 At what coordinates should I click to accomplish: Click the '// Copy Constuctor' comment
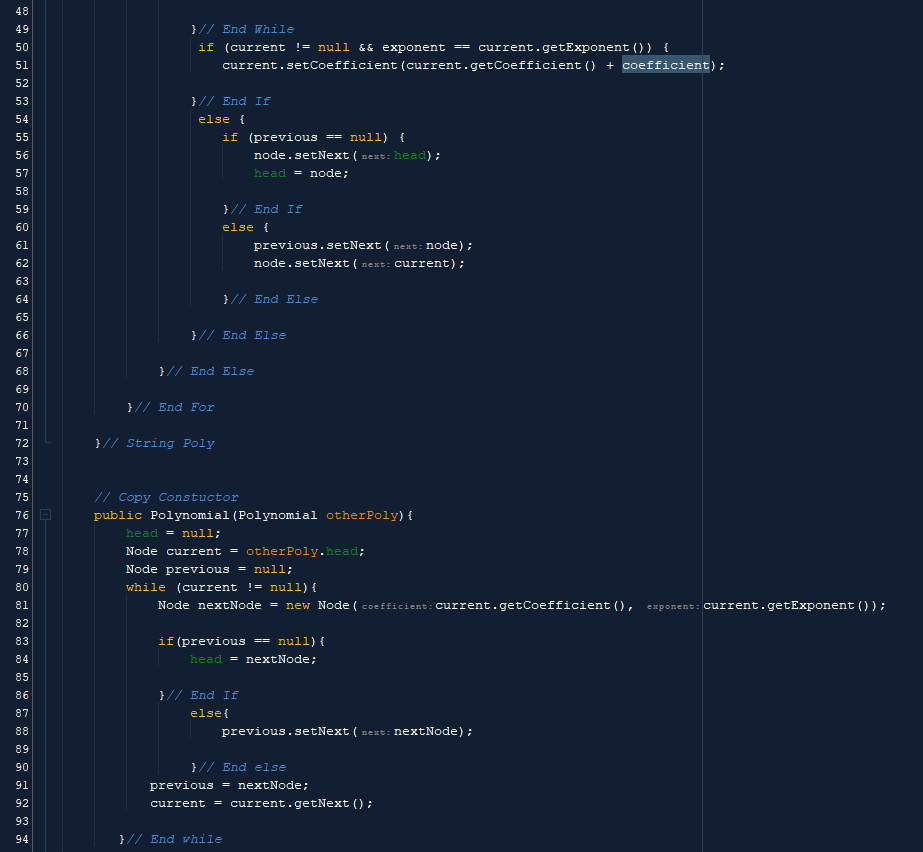pos(167,498)
